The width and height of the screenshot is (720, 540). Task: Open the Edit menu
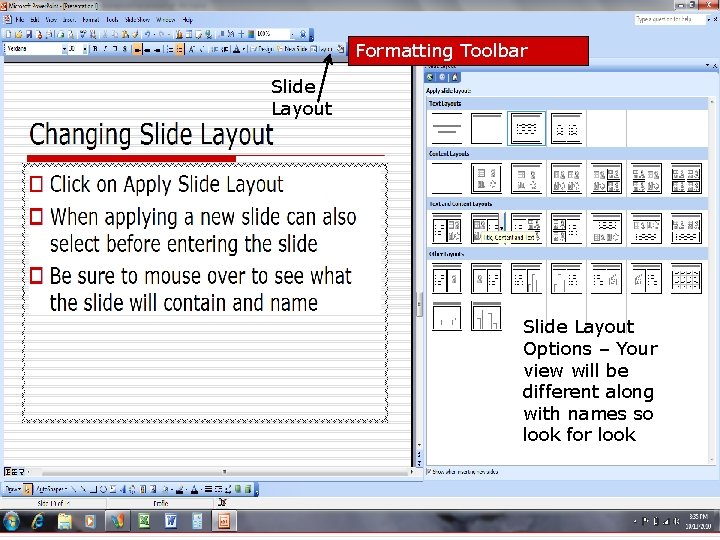tap(35, 20)
